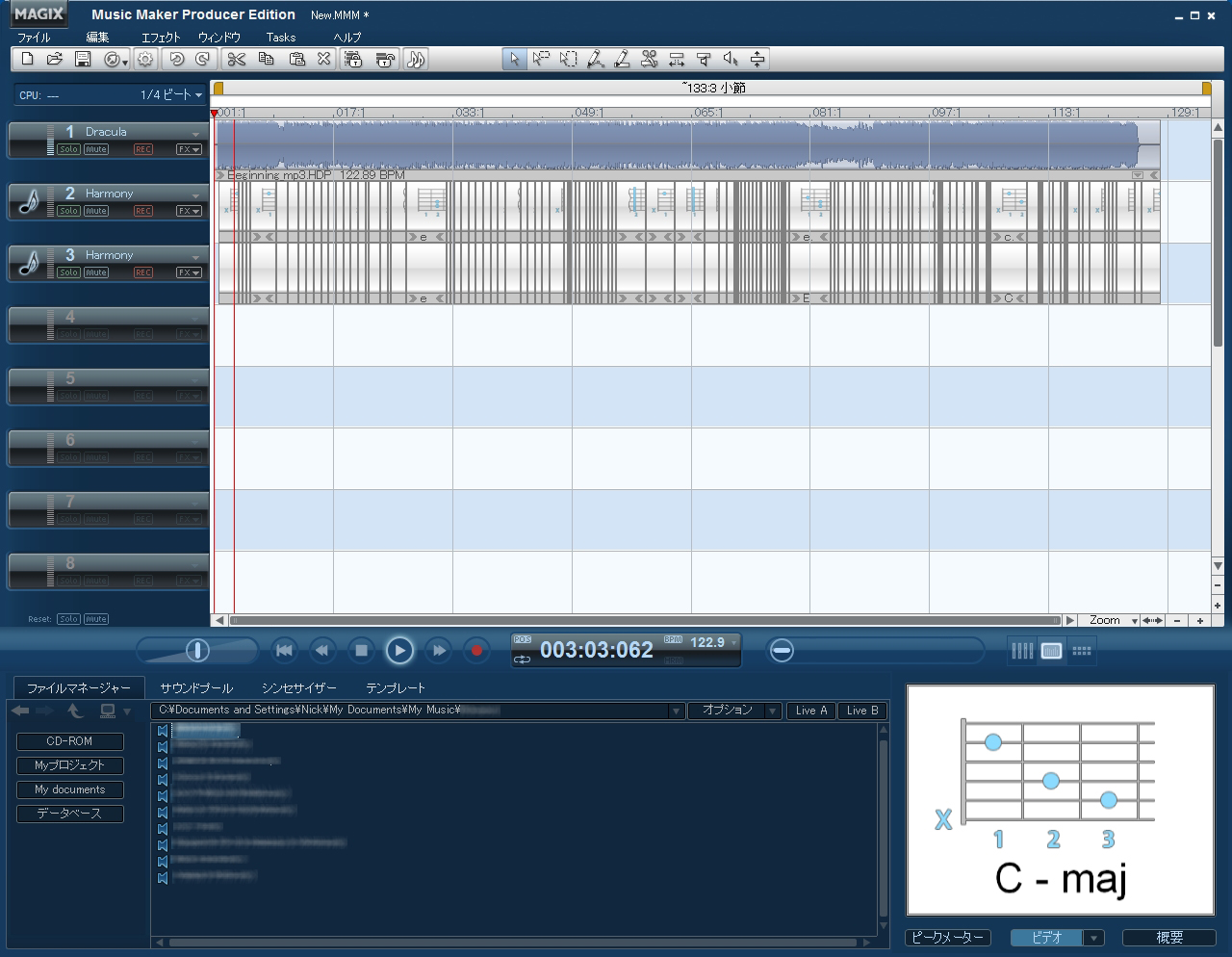Click the track 2 Harmony note icon
The width and height of the screenshot is (1232, 957).
click(29, 201)
